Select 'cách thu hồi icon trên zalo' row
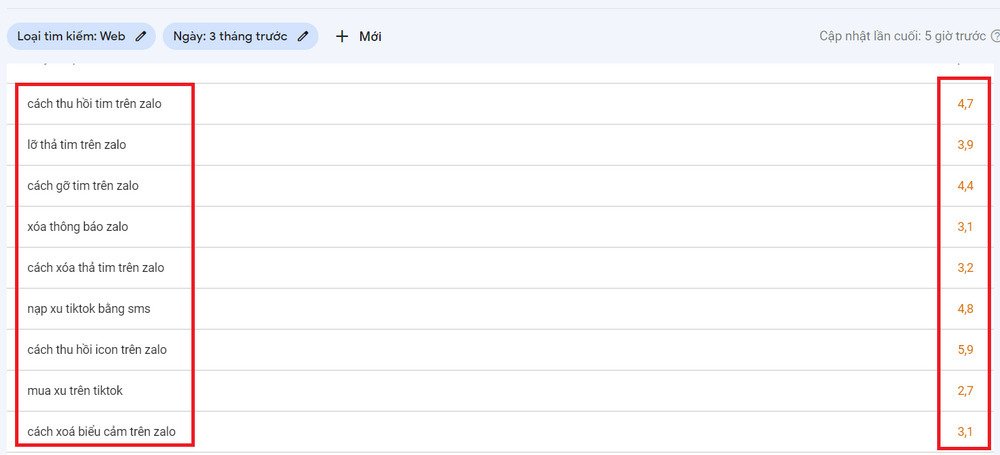Image resolution: width=1000 pixels, height=455 pixels. coord(97,350)
